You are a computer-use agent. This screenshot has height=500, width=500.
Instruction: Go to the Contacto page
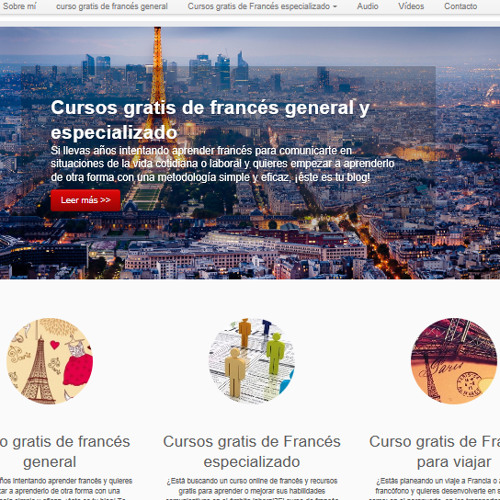[x=460, y=6]
